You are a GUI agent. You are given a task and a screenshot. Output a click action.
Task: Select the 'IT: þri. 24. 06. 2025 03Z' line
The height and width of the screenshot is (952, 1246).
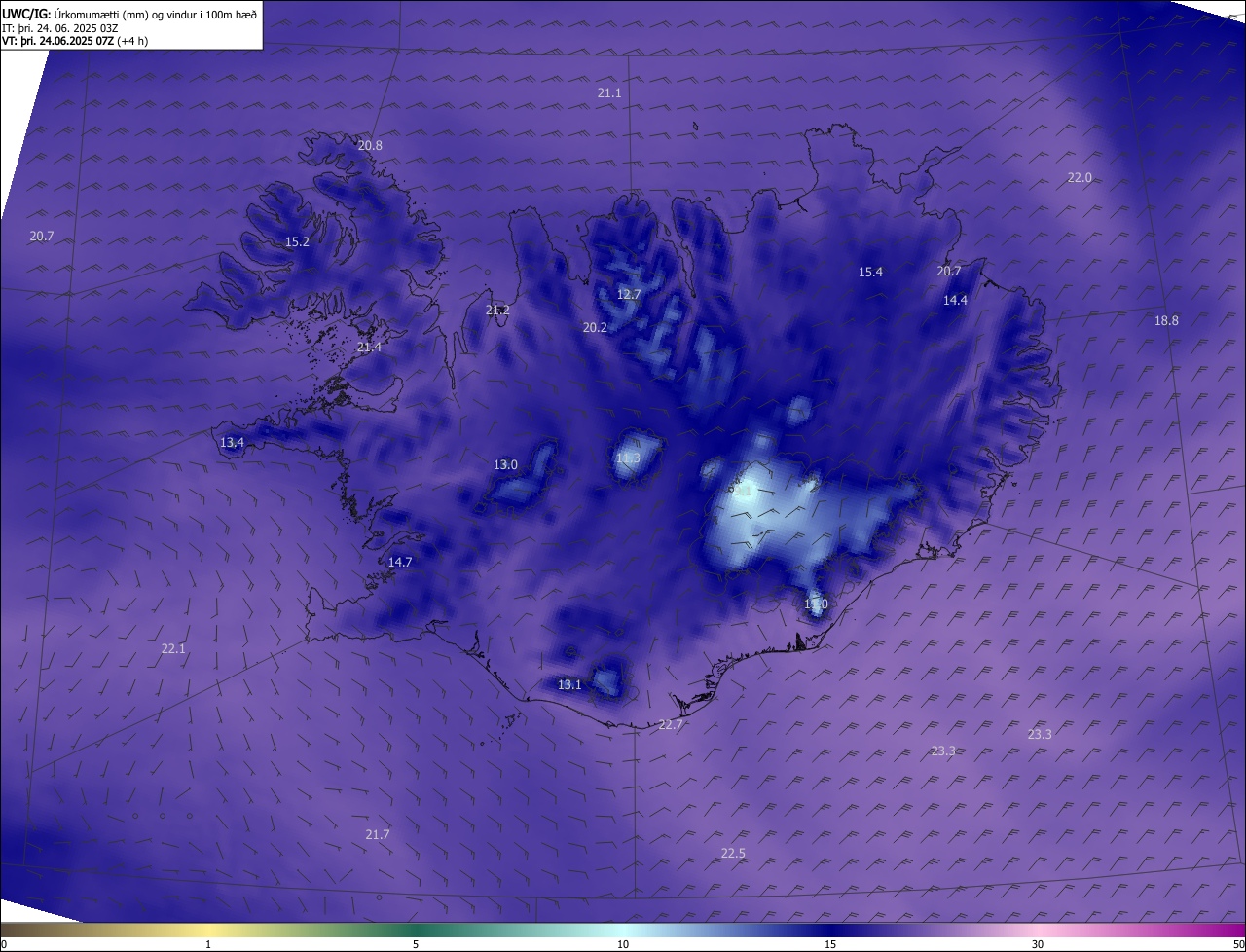point(60,28)
